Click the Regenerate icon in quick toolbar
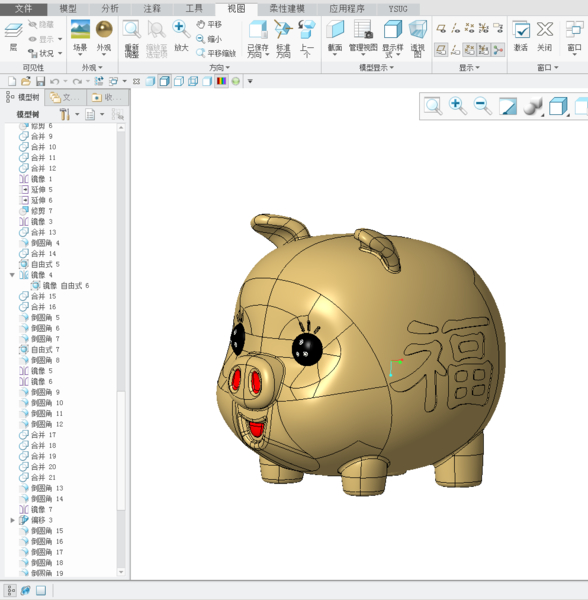This screenshot has height=600, width=588. click(99, 81)
